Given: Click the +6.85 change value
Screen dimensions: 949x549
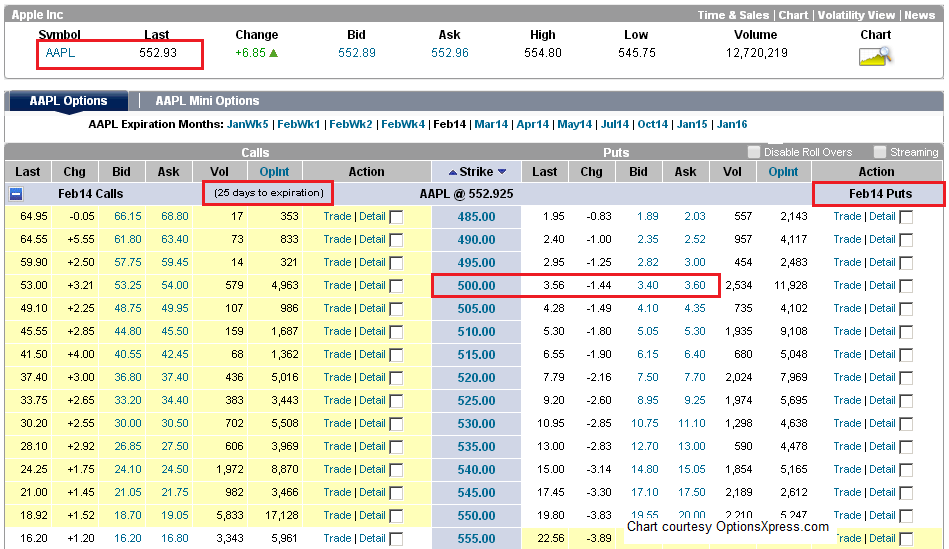Looking at the screenshot, I should point(251,53).
